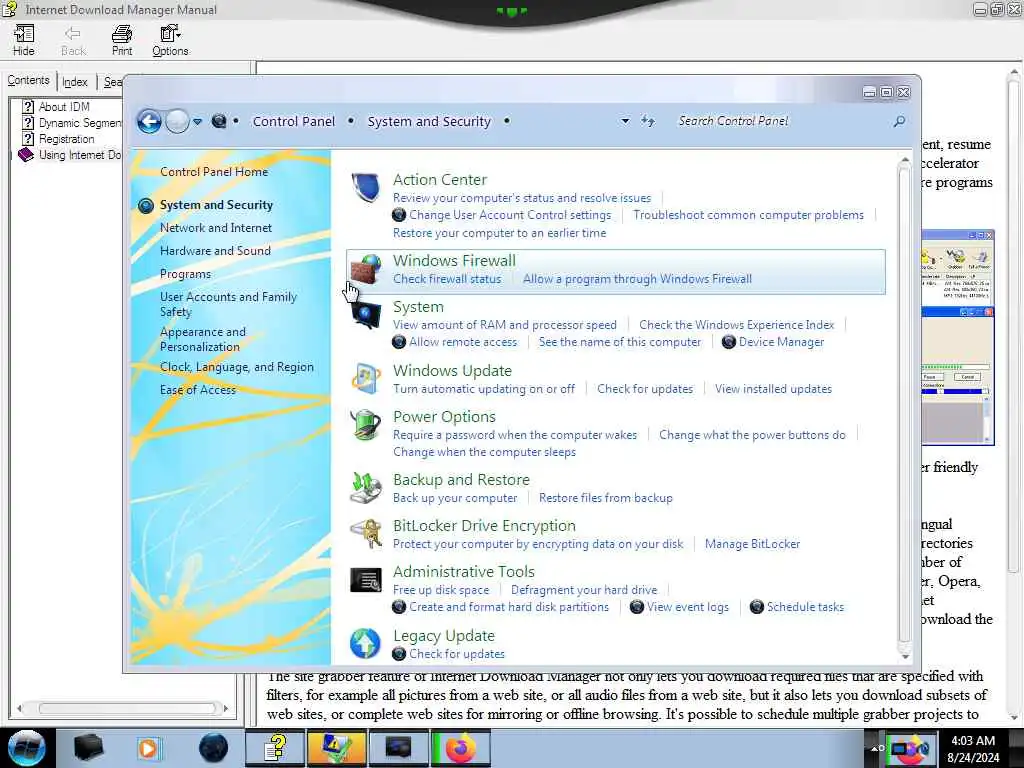Click System and Security breadcrumb
This screenshot has height=768, width=1024.
pos(428,121)
